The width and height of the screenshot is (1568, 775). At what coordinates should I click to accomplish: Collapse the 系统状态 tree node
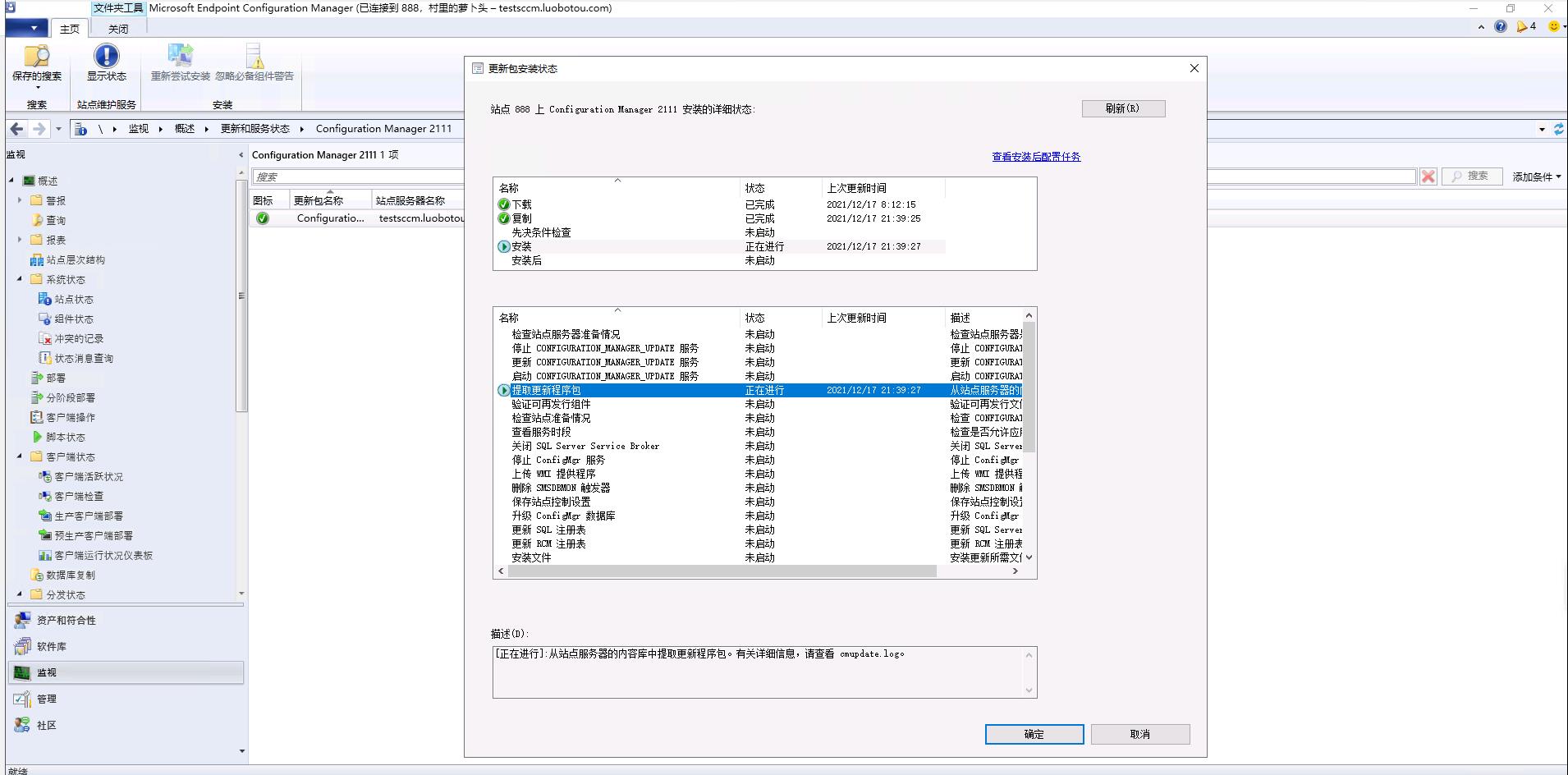coord(20,279)
